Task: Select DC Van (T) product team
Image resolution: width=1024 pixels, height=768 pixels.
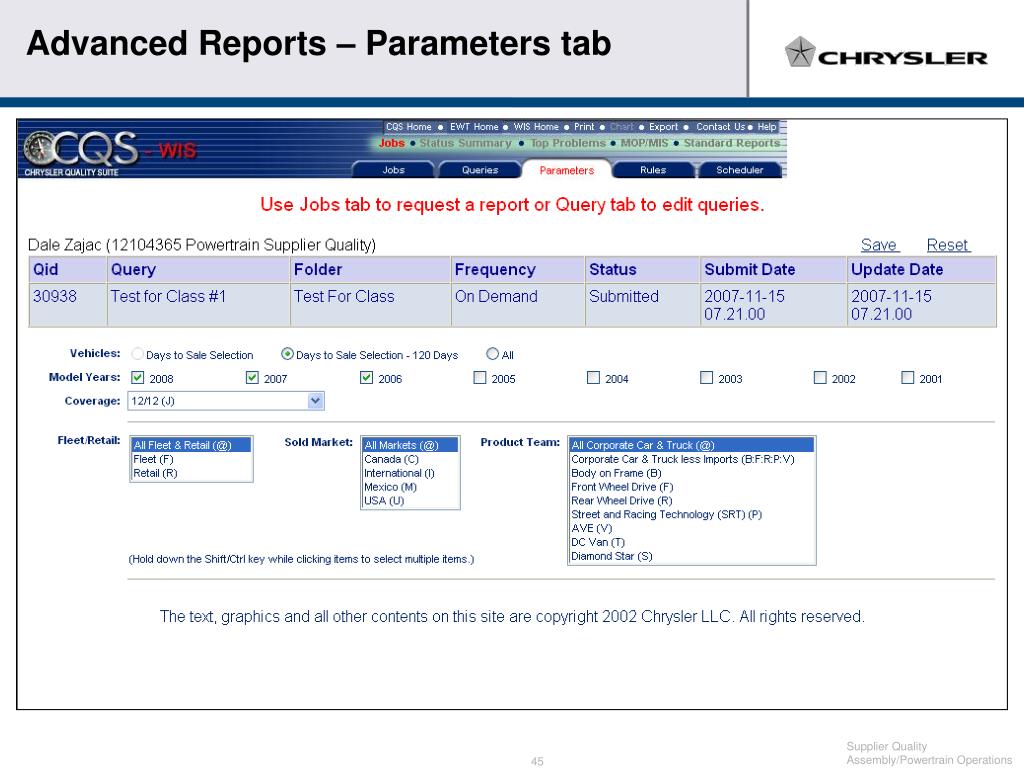Action: click(x=692, y=542)
